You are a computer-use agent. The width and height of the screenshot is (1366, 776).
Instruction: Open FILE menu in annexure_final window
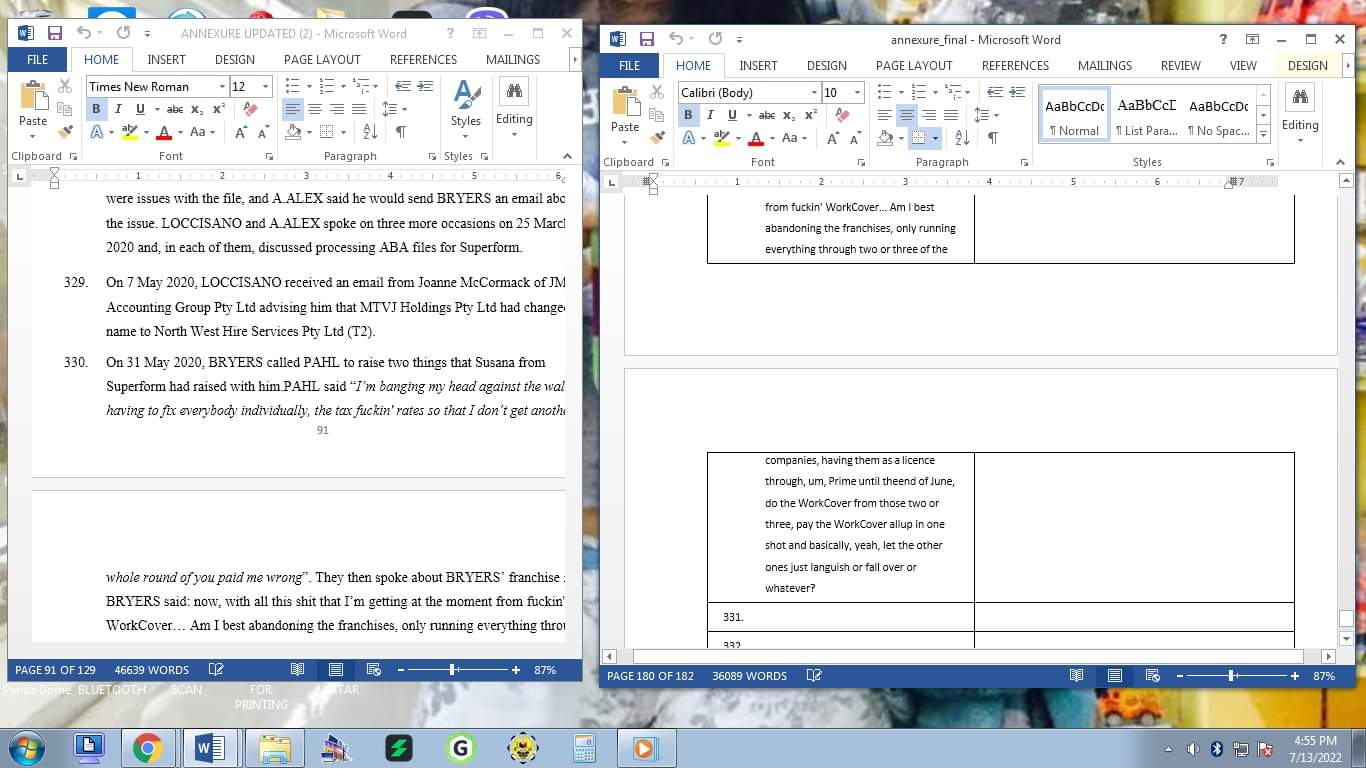629,66
